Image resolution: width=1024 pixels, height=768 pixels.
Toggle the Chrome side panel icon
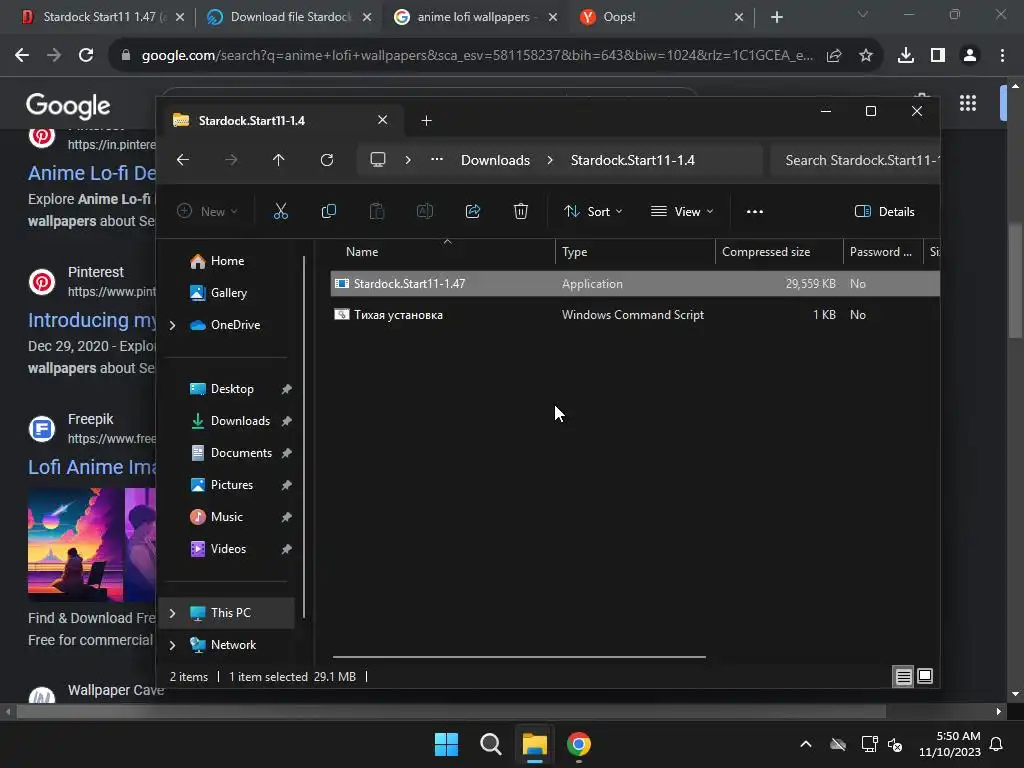[938, 56]
